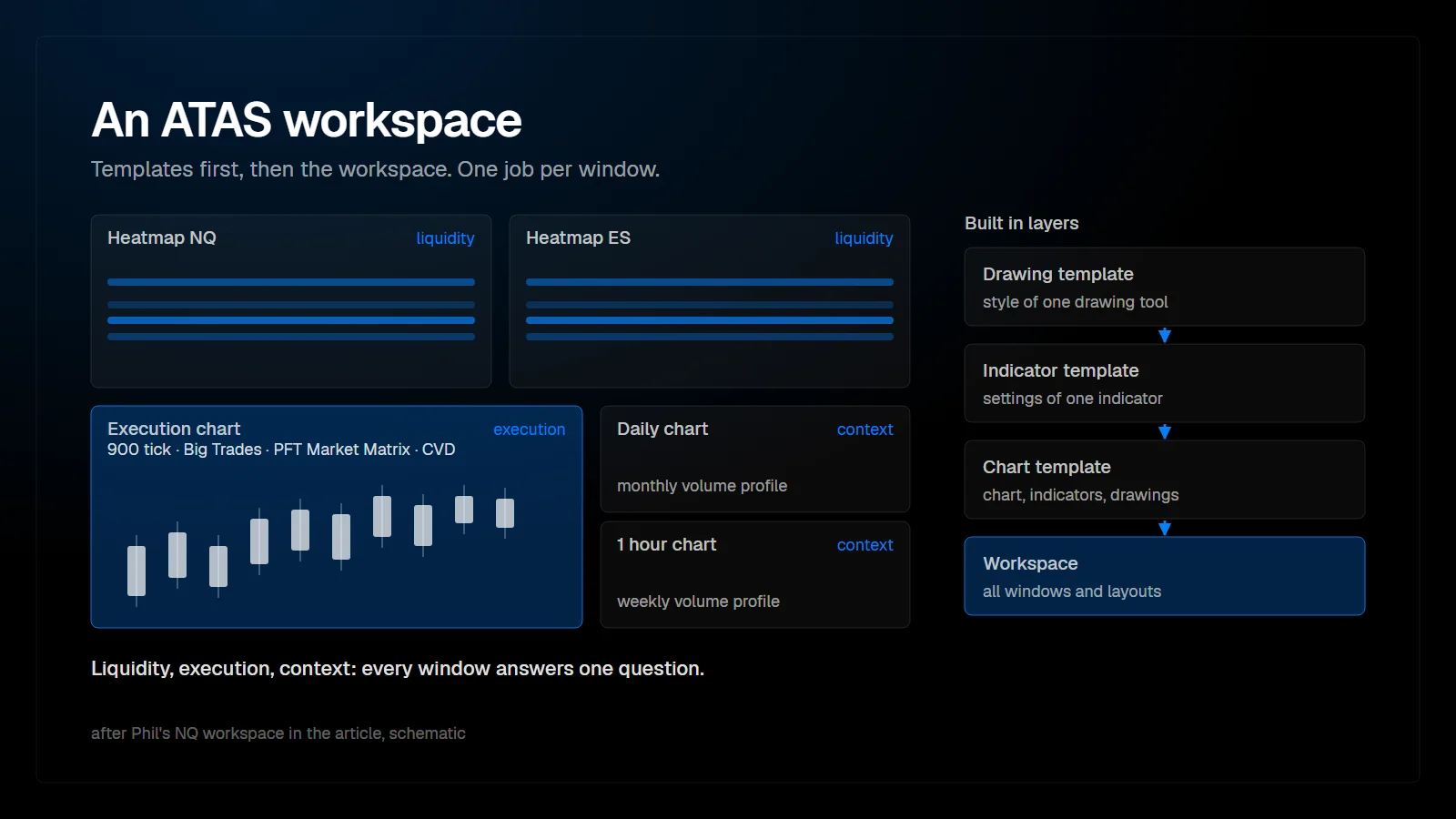Click the arrow below Indicator template
Image resolution: width=1456 pixels, height=819 pixels.
[x=1164, y=431]
